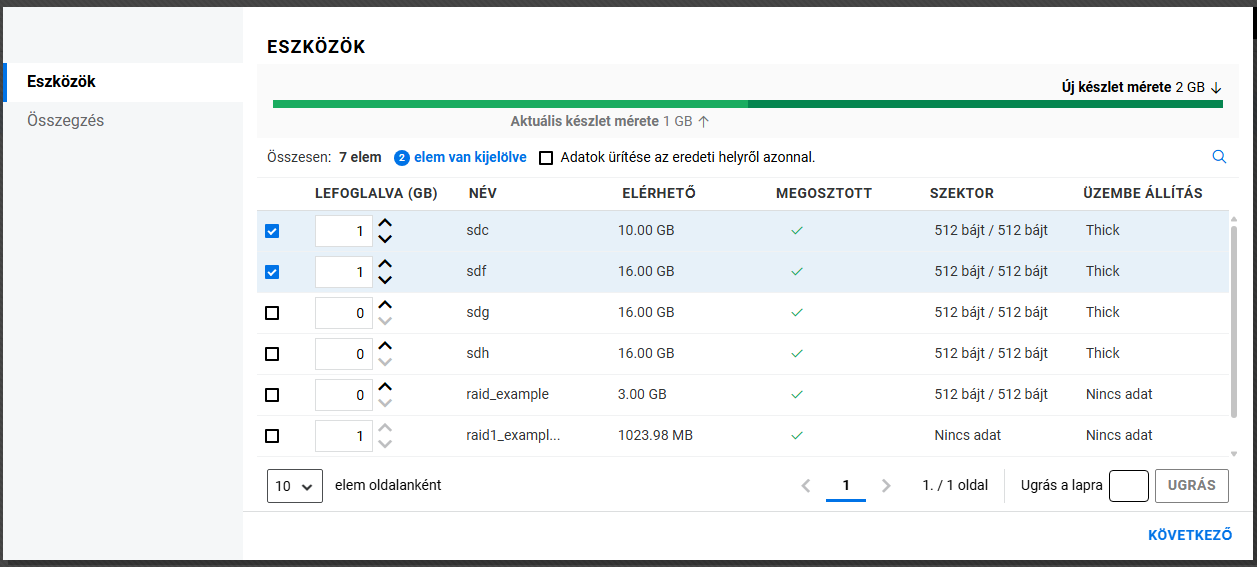Increase allocated GB for sdc
Screen dimensions: 1257x567
[x=385, y=224]
